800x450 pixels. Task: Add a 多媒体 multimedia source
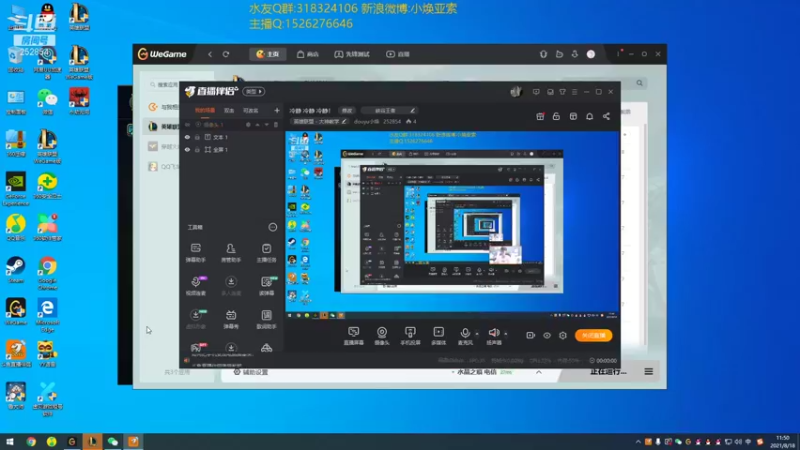(438, 336)
